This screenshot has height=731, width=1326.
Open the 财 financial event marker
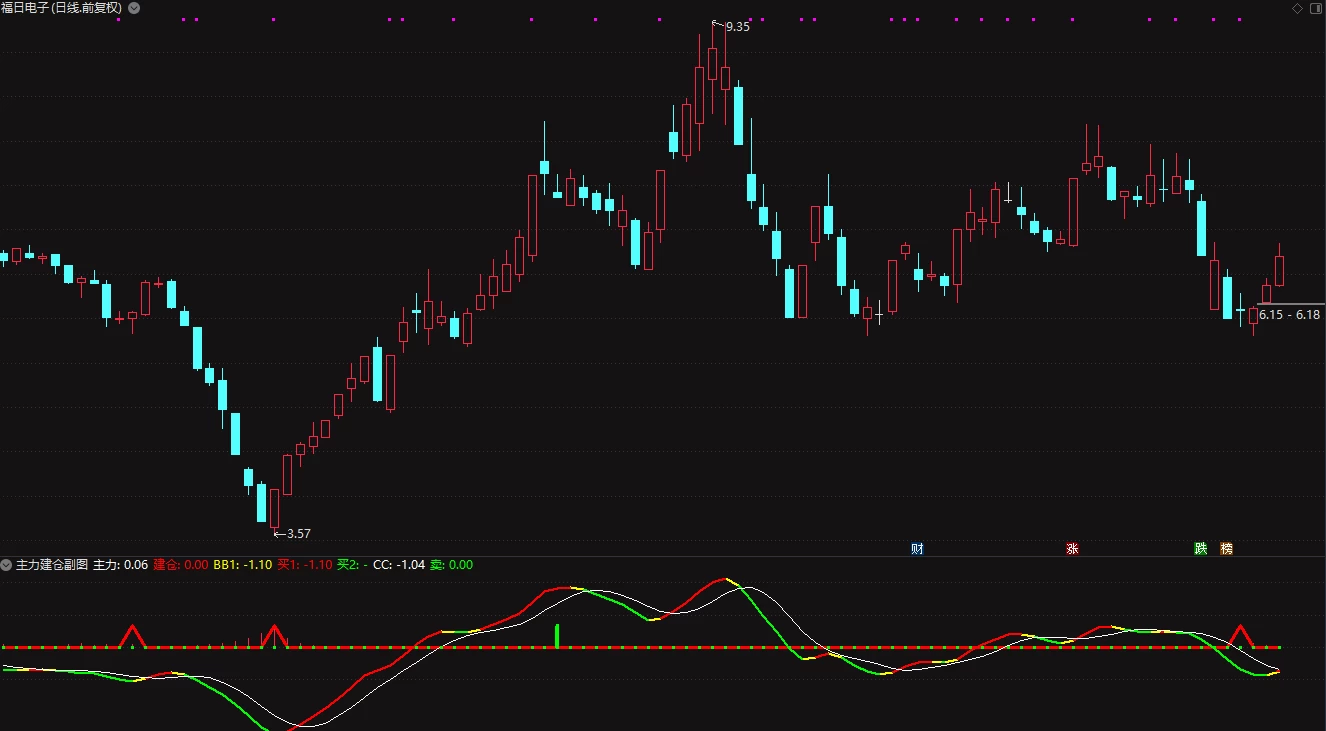[x=917, y=549]
